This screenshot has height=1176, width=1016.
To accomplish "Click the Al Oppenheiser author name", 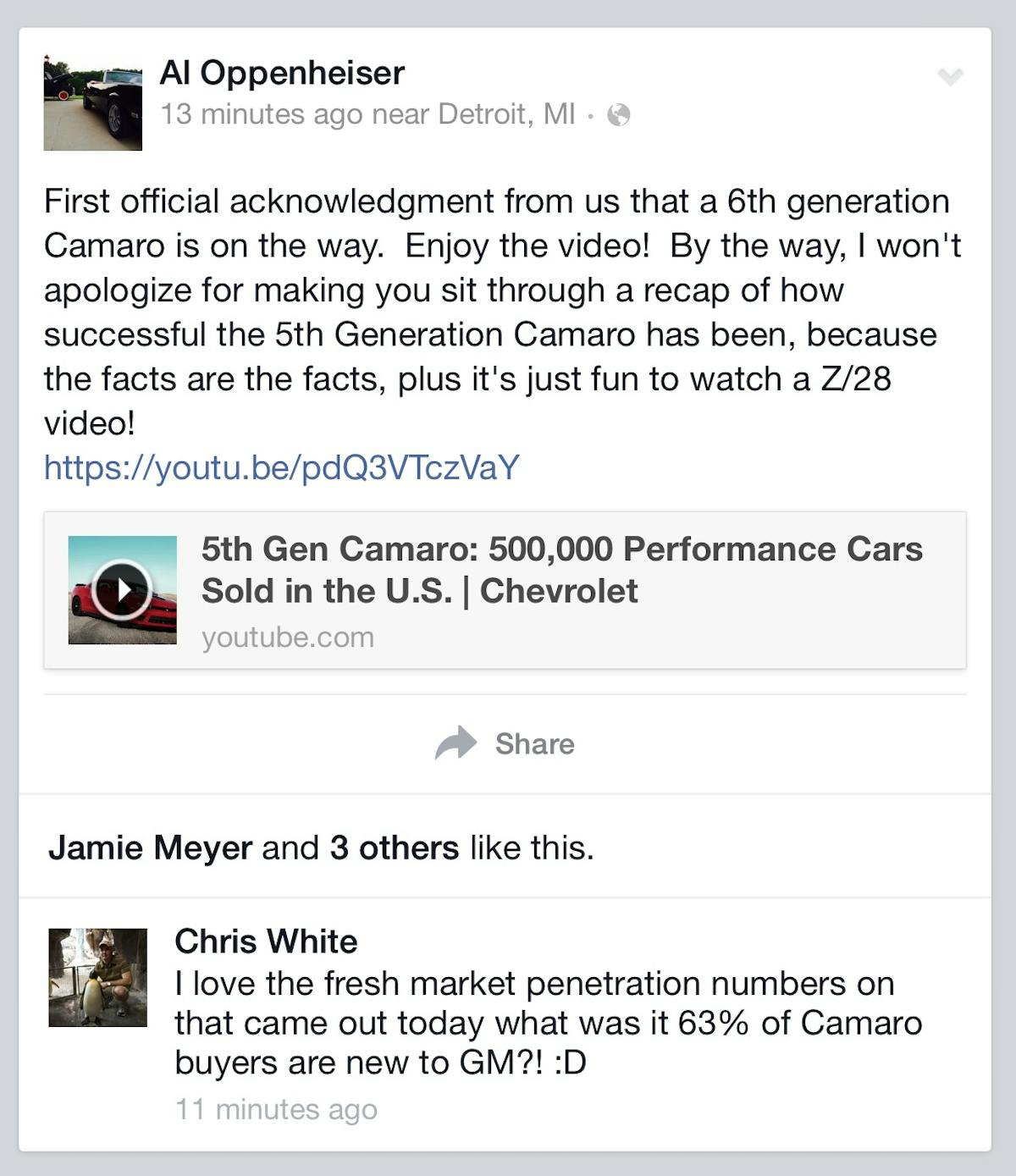I will pos(282,74).
